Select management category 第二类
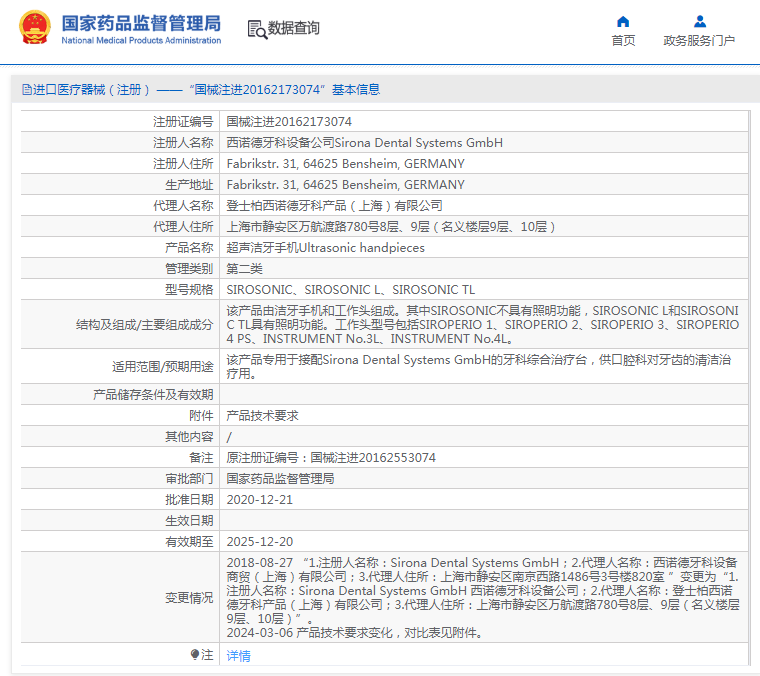760x676 pixels. click(244, 268)
